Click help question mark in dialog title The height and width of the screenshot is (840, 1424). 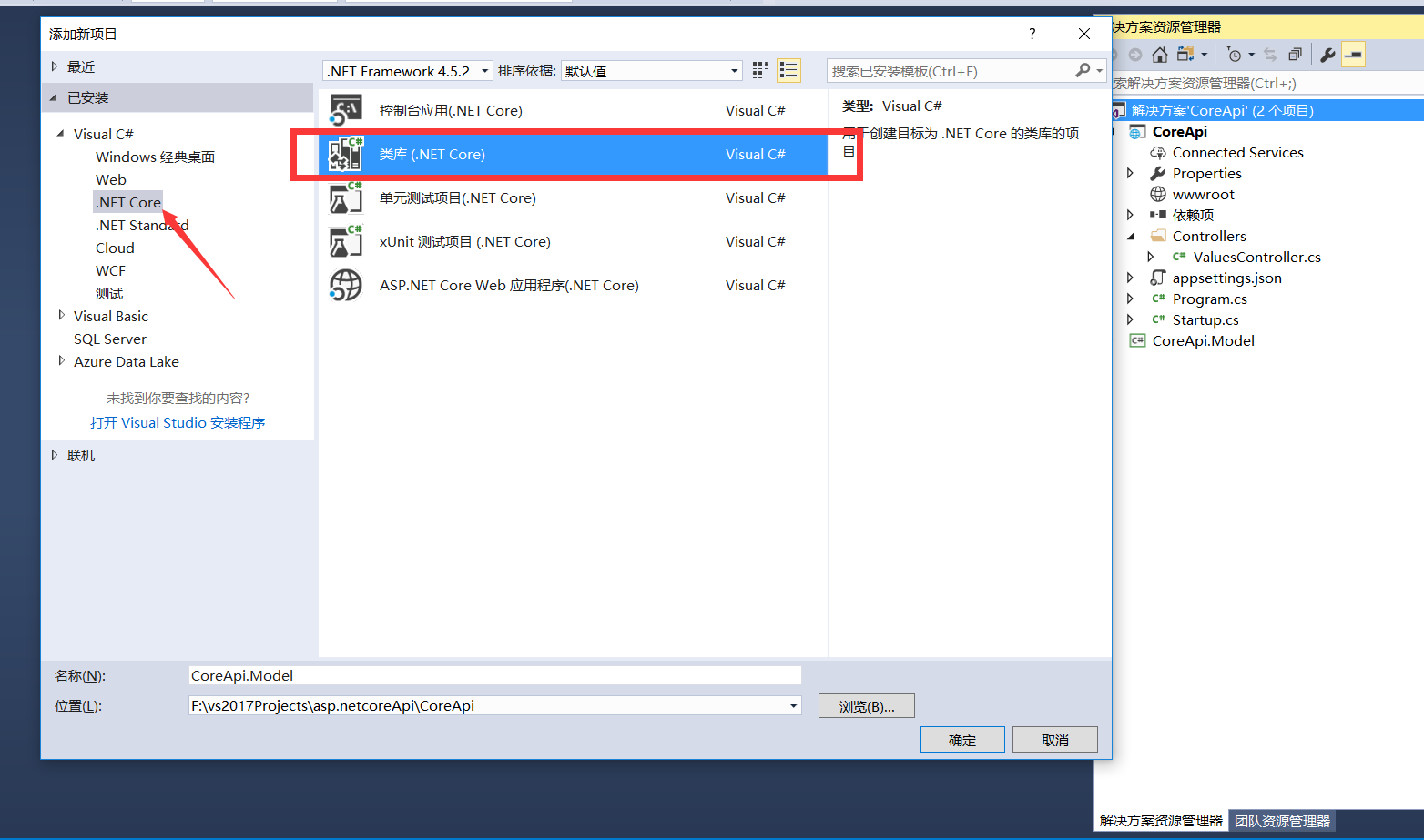coord(1032,34)
